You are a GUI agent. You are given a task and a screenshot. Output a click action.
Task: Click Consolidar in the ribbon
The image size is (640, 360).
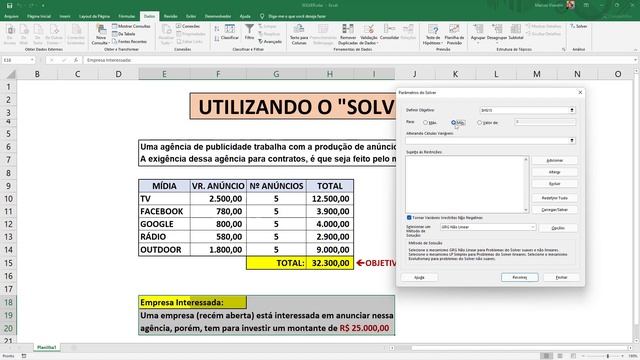(x=389, y=32)
